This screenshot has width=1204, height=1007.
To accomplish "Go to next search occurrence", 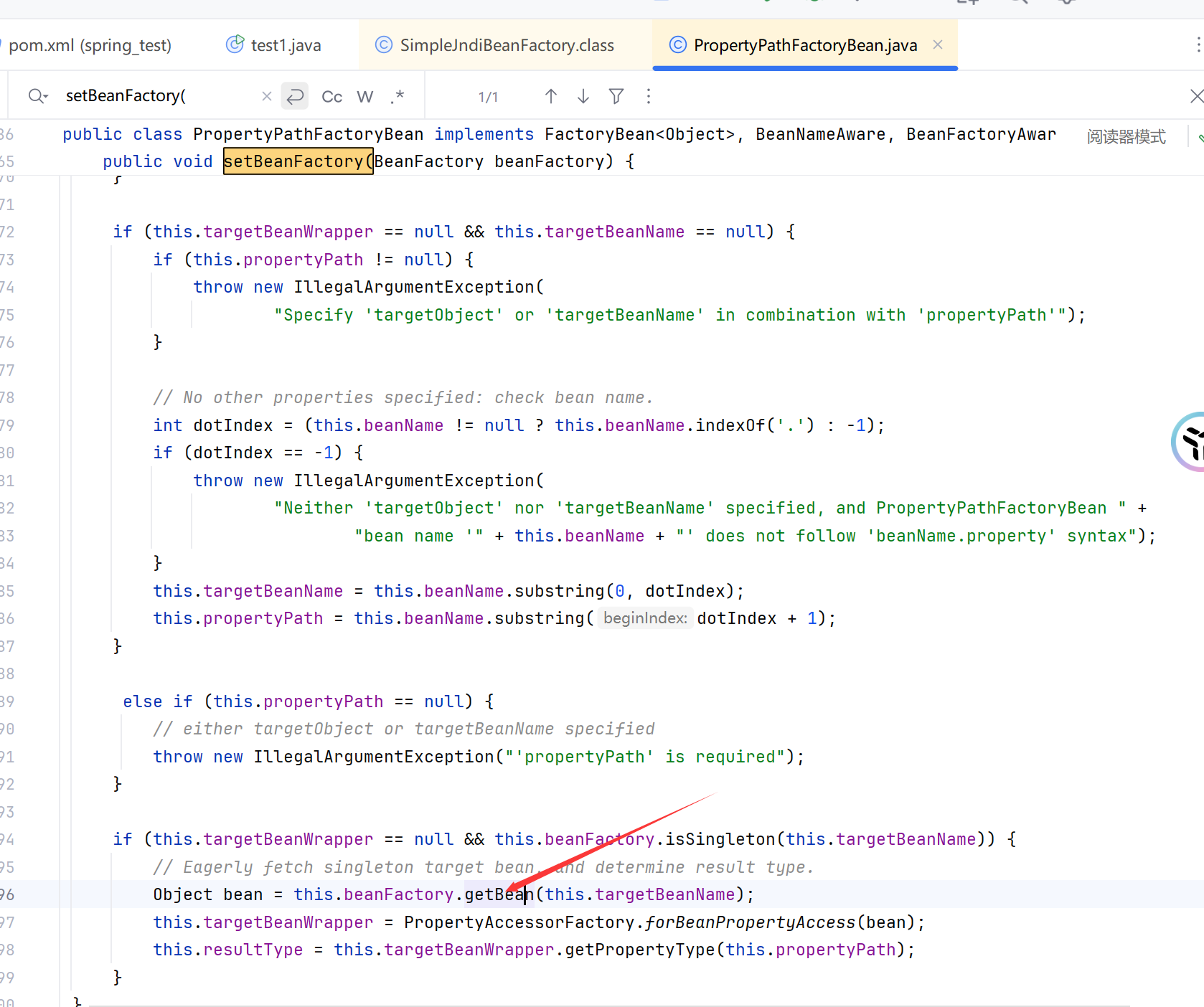I will [x=583, y=96].
